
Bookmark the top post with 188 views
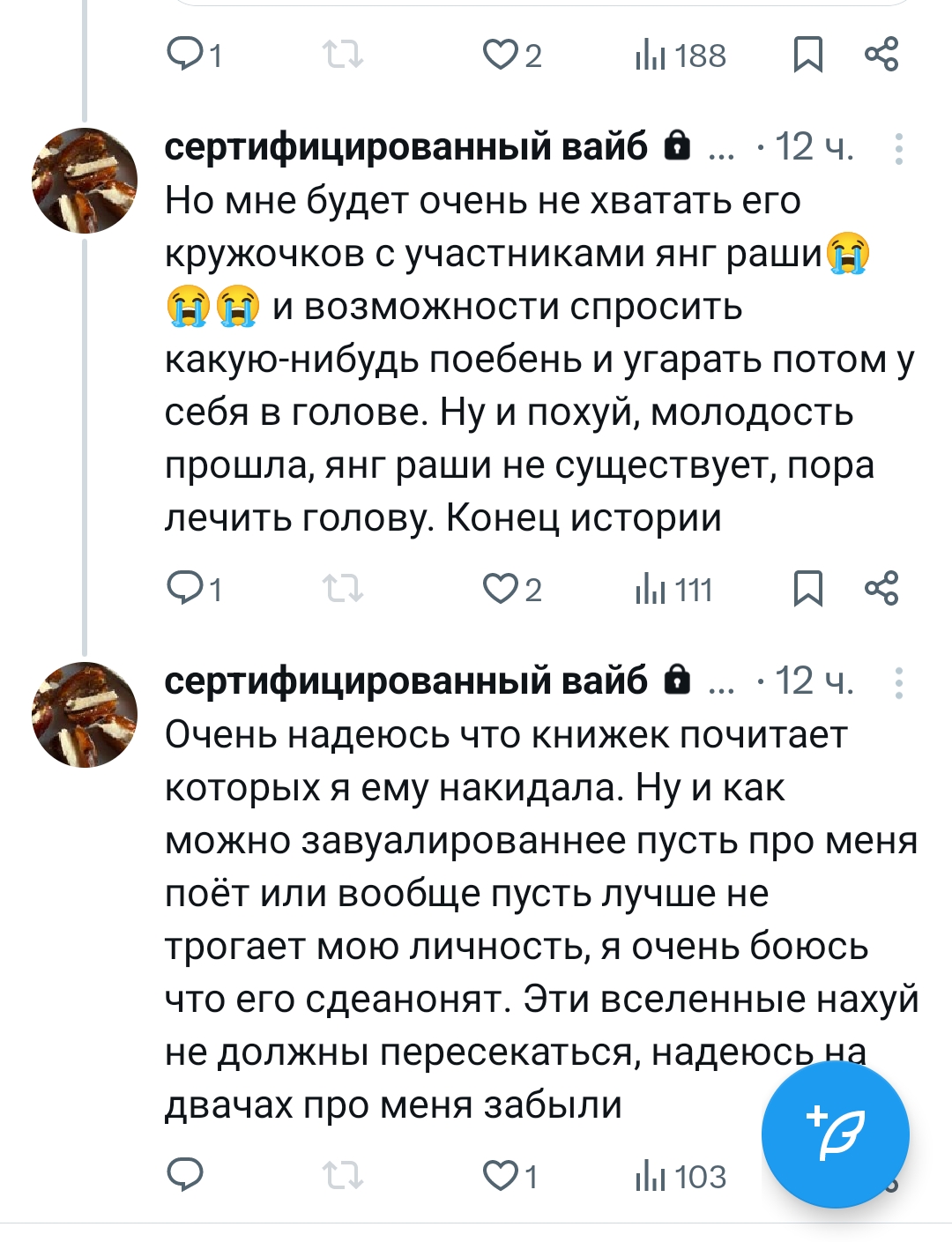click(x=807, y=55)
